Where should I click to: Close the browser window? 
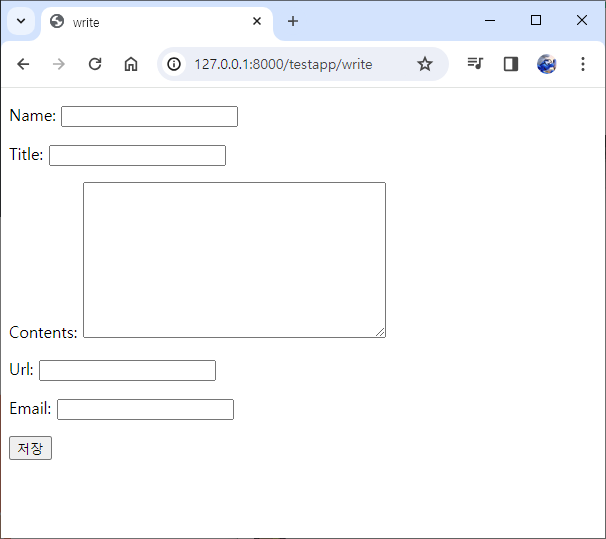(582, 20)
